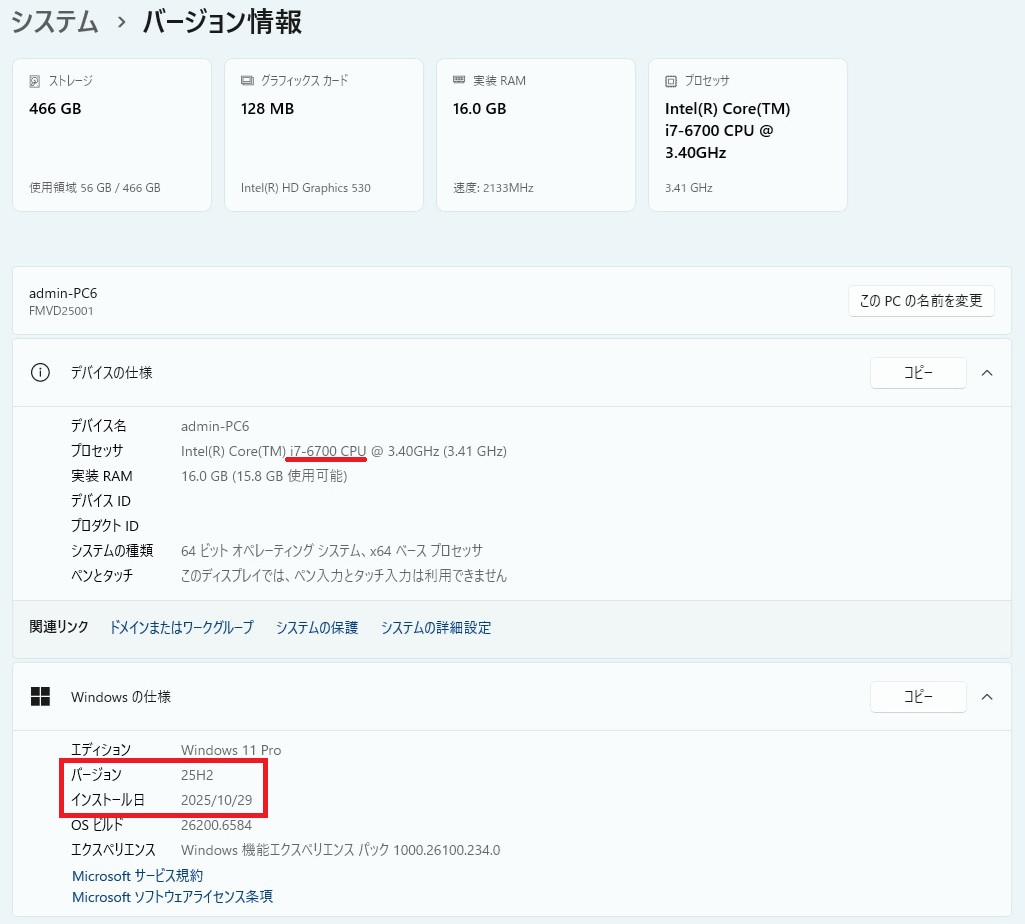Click the RAM icon in the 実装 RAM card
Screen dimensions: 1025x924
pos(459,80)
